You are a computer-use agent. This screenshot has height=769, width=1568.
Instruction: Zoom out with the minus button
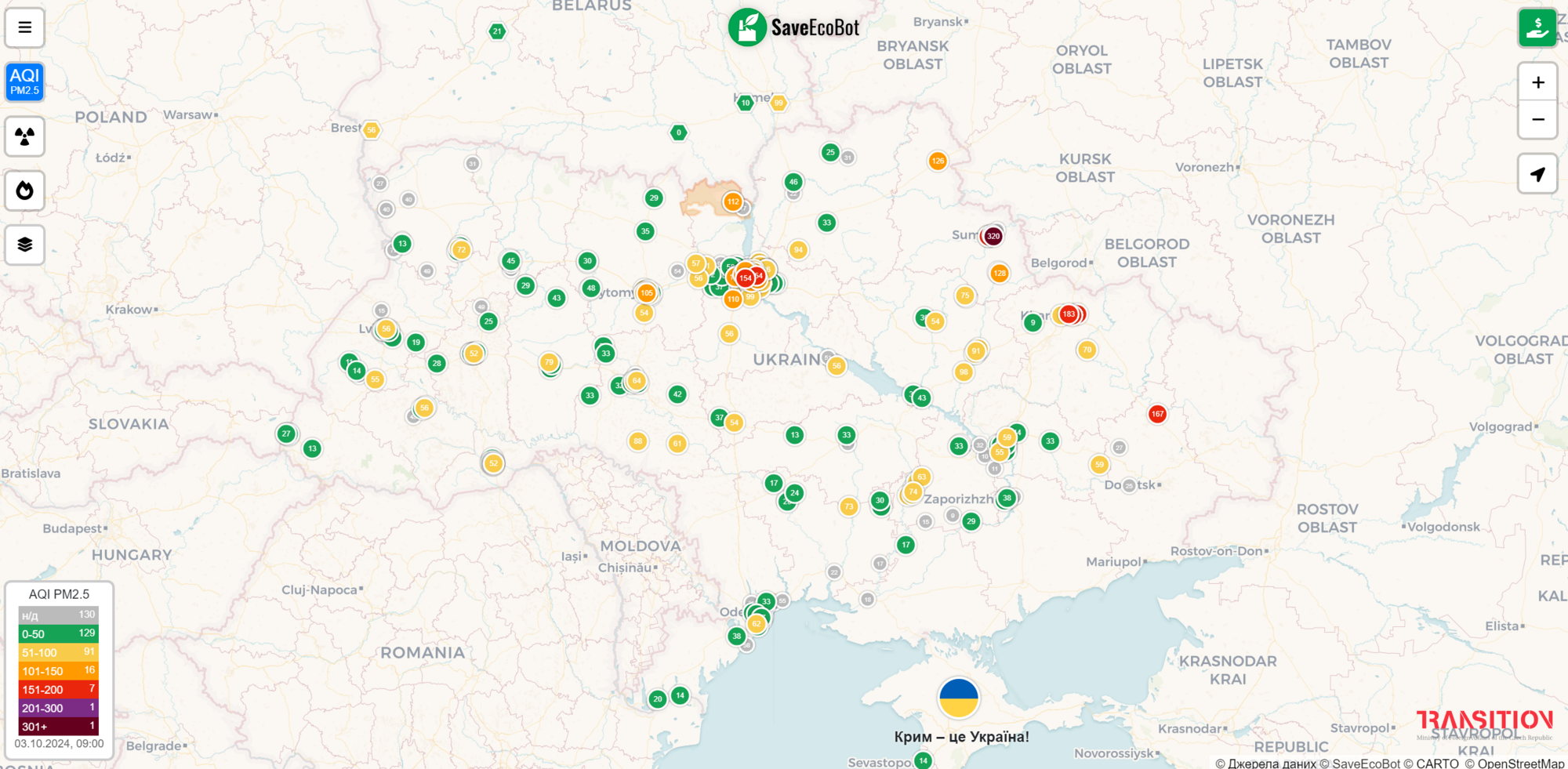pos(1537,120)
